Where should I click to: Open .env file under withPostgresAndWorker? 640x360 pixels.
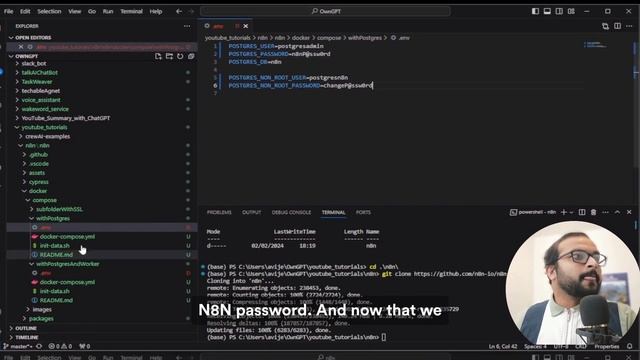point(46,273)
